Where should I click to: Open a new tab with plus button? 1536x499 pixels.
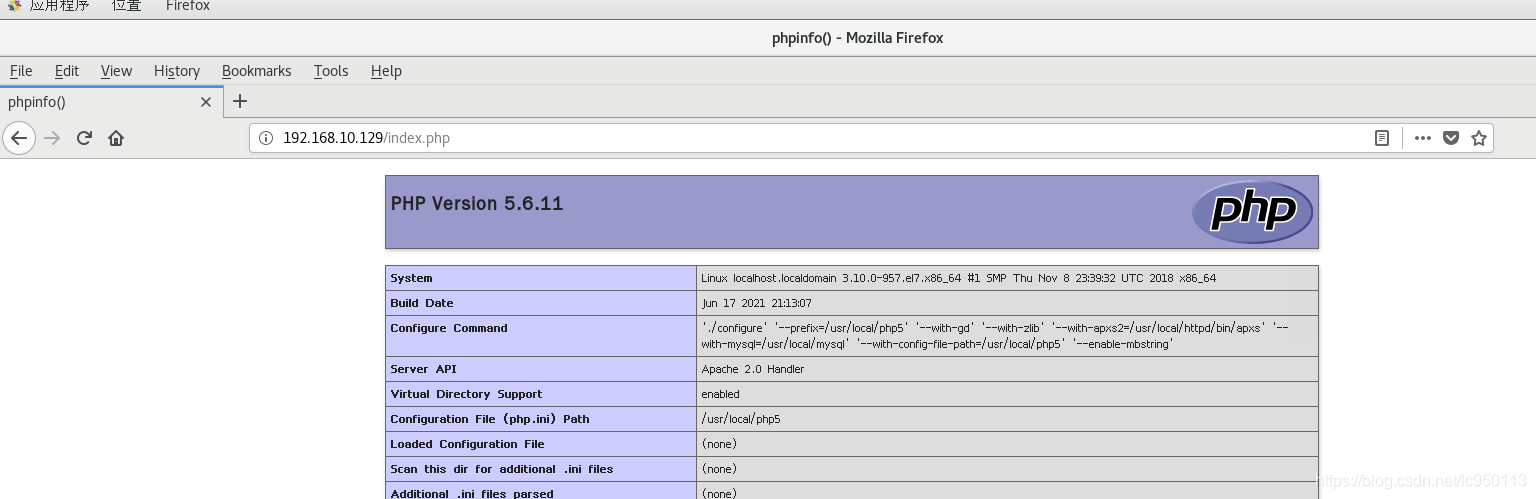240,101
